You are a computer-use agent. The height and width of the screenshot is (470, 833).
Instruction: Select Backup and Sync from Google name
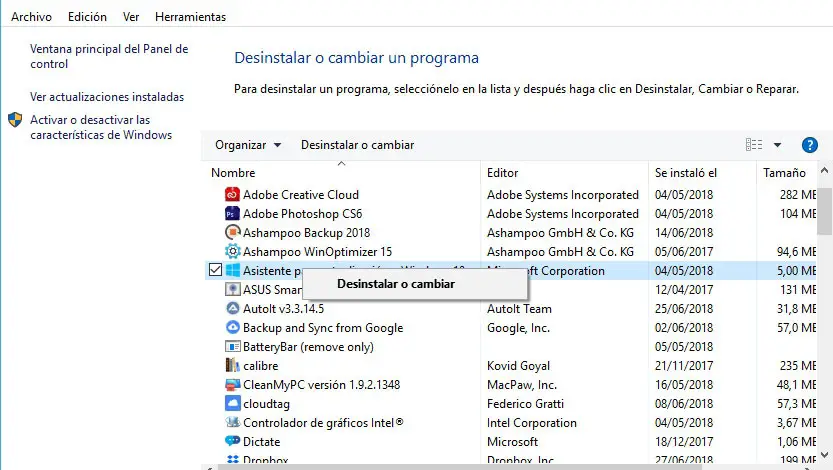click(x=323, y=328)
